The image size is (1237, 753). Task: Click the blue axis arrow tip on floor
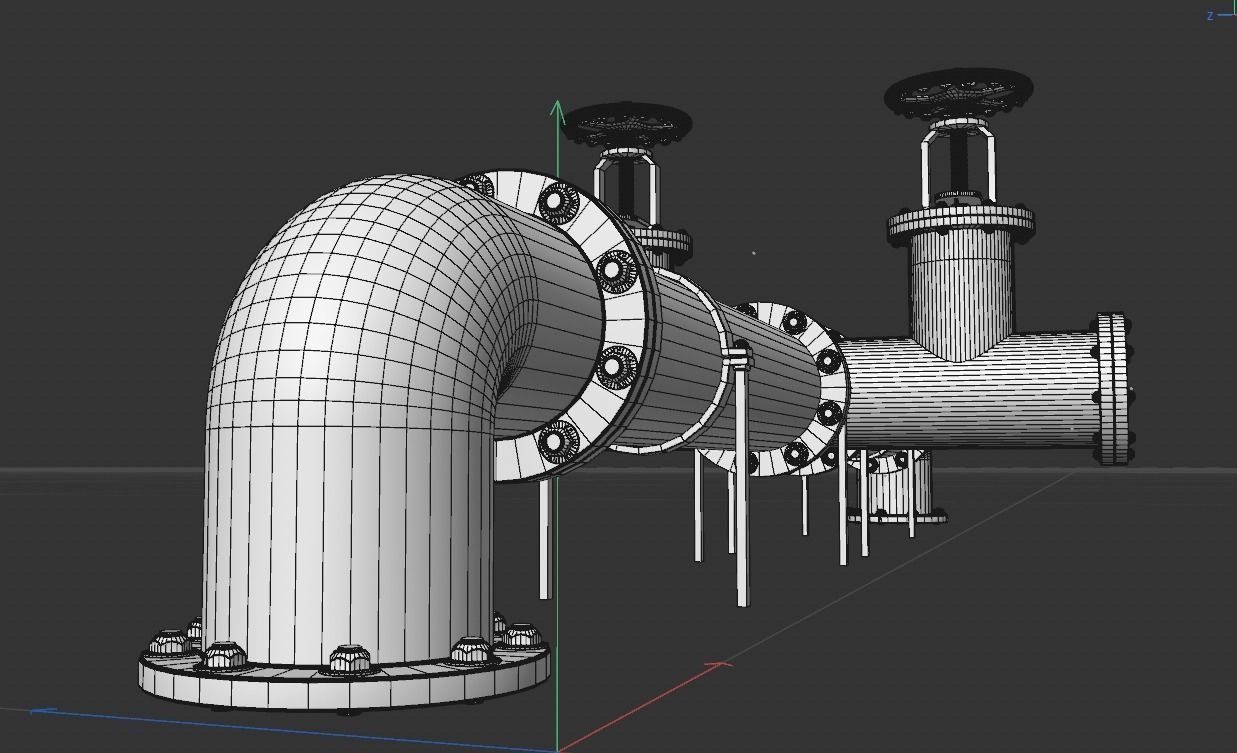[41, 711]
